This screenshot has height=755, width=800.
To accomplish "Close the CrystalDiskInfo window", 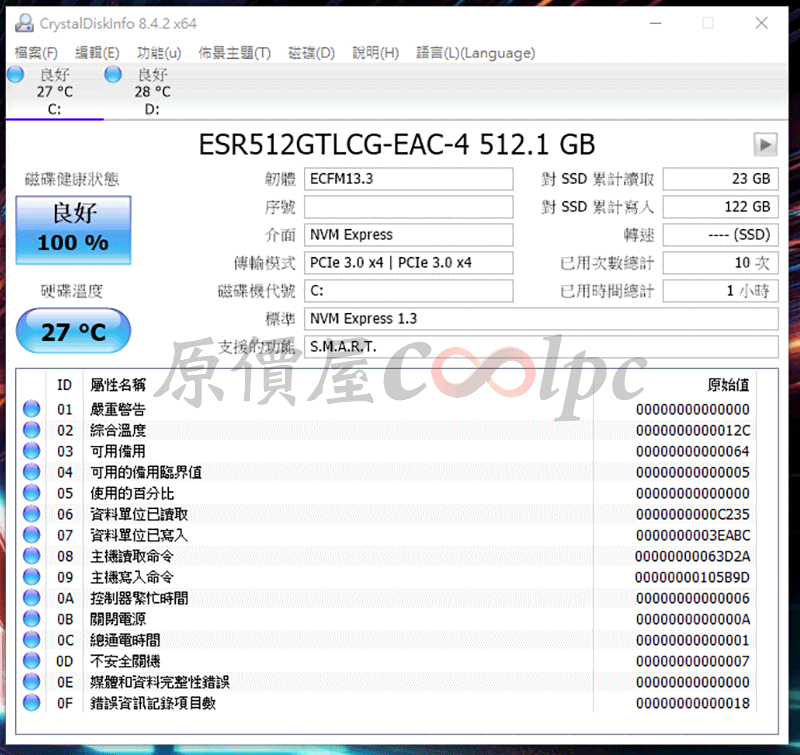I will click(x=761, y=23).
